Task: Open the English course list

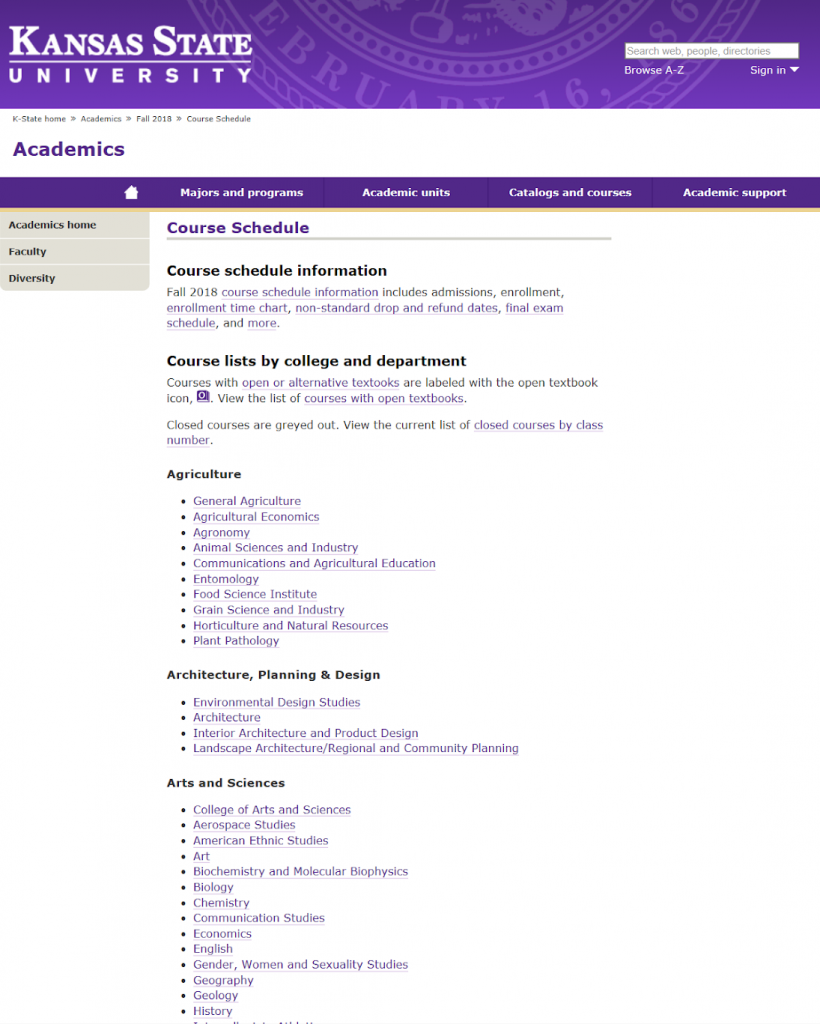Action: click(x=213, y=949)
